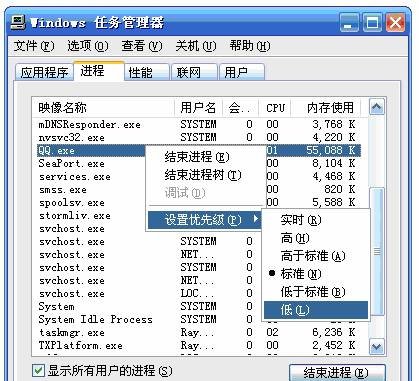
Task: Switch to the 应用程序 tab
Action: click(x=44, y=72)
